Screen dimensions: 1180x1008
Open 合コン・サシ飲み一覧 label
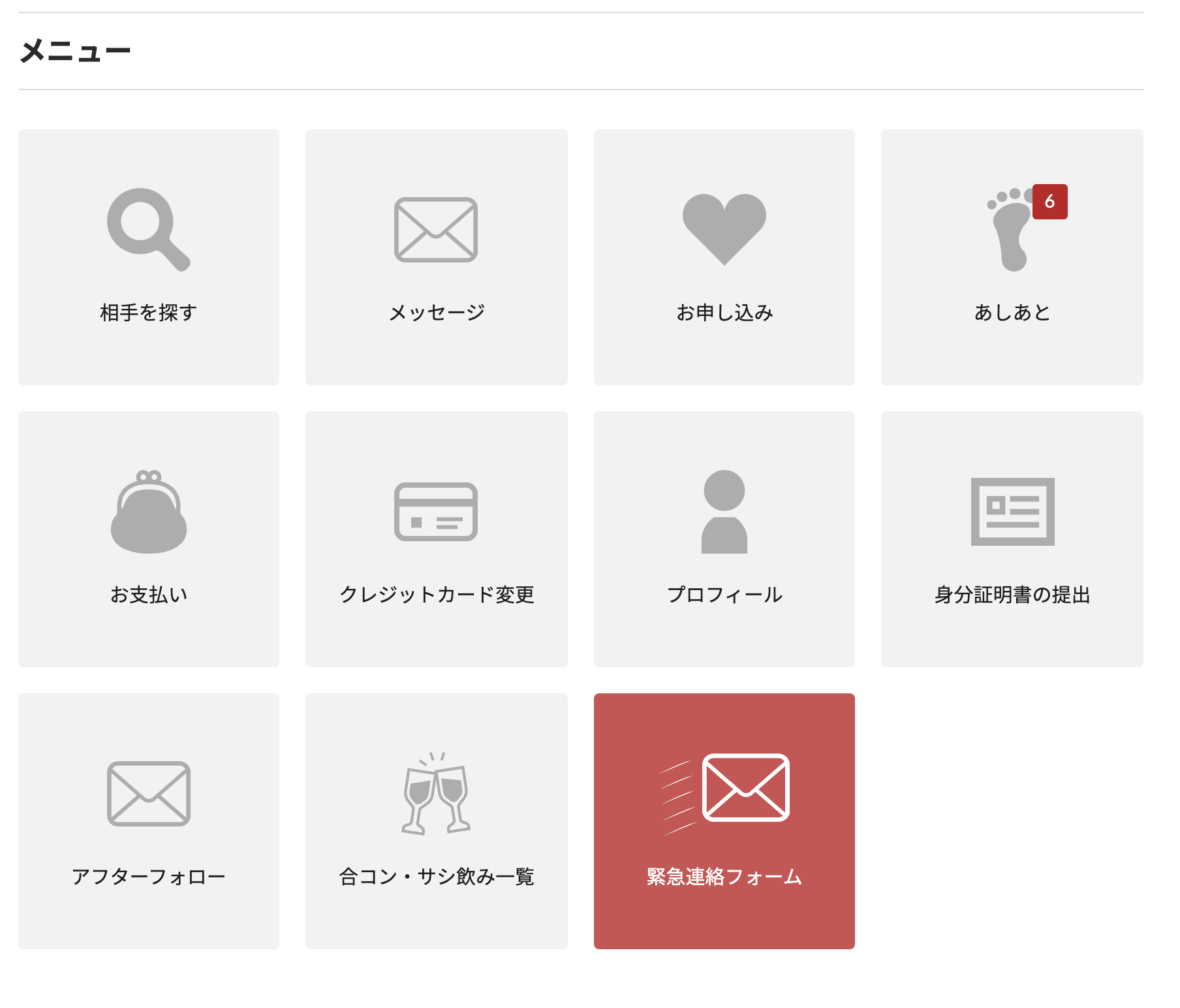coord(437,877)
